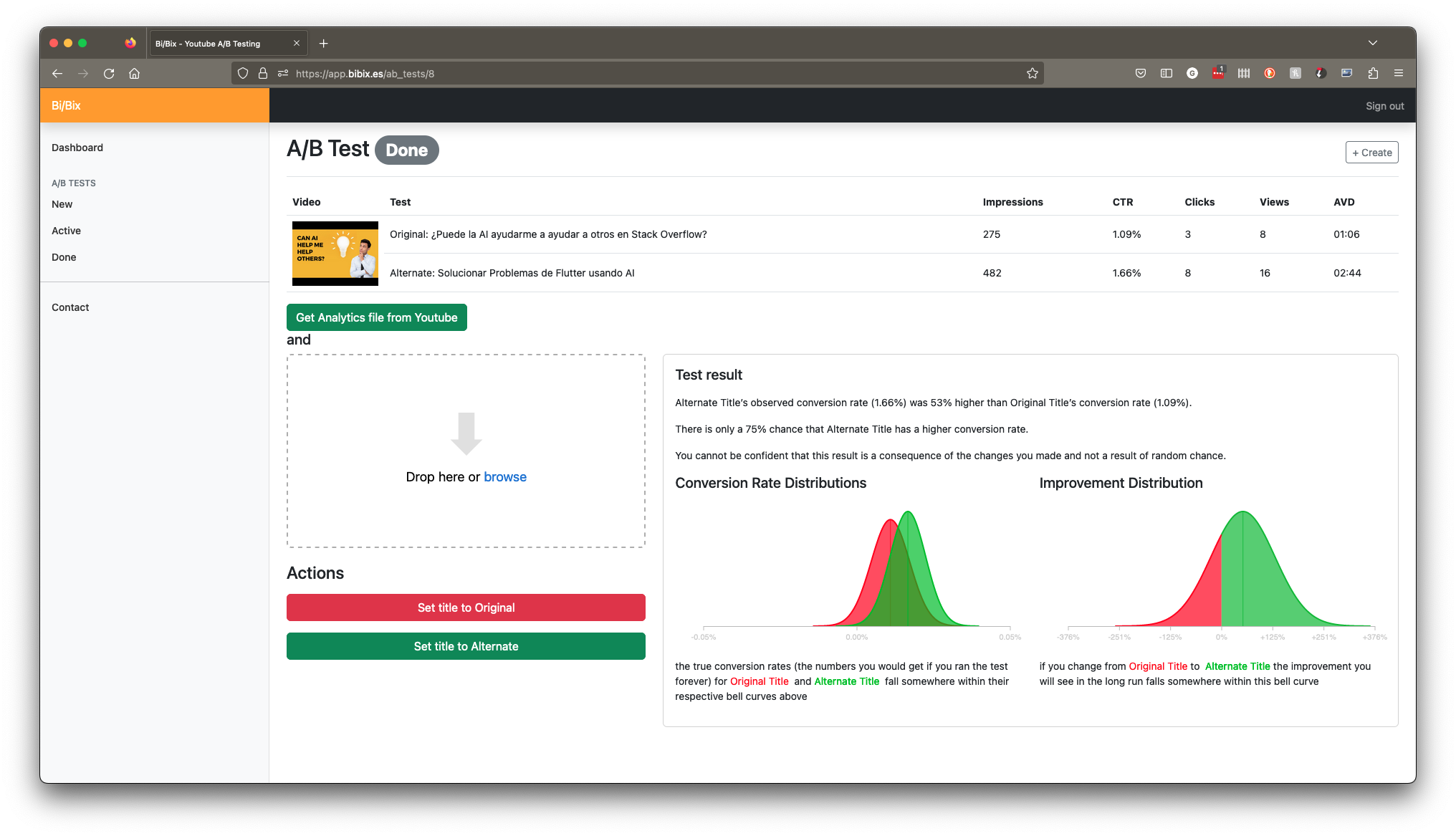Click the dashed file drop area arrow
Screen dimensions: 1456x836
(466, 433)
